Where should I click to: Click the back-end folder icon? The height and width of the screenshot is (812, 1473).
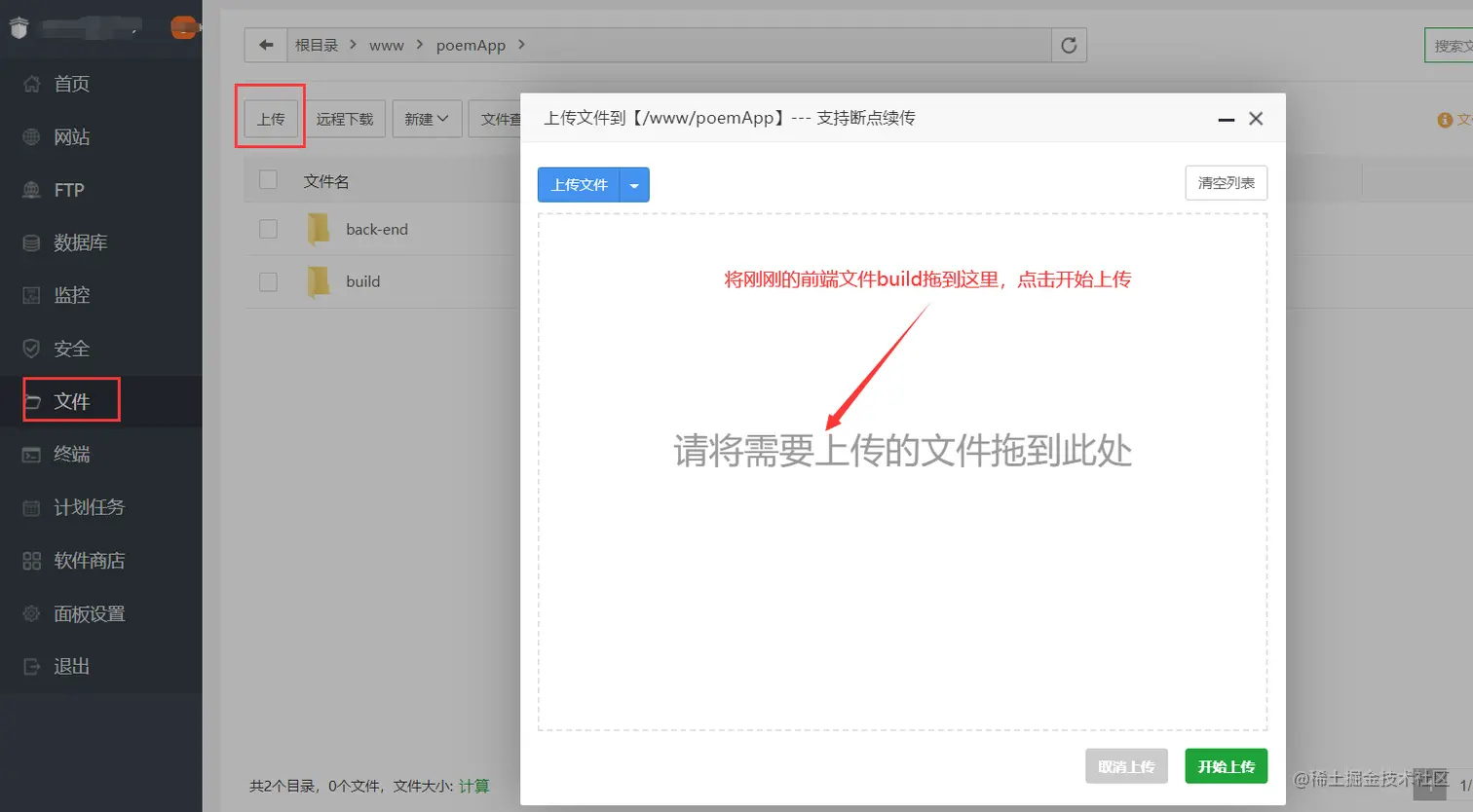point(319,229)
